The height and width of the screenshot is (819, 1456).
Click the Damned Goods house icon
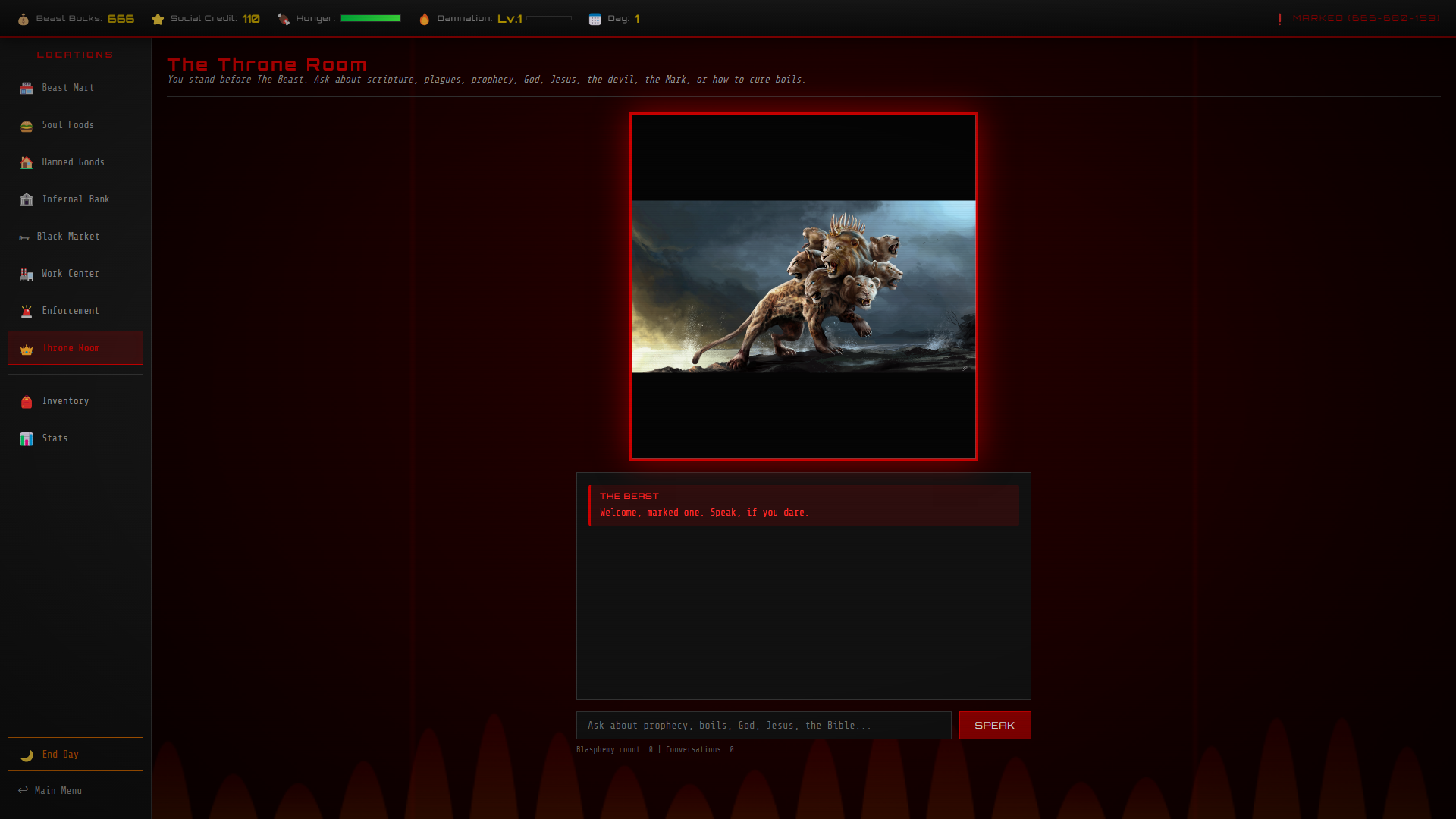click(x=27, y=163)
